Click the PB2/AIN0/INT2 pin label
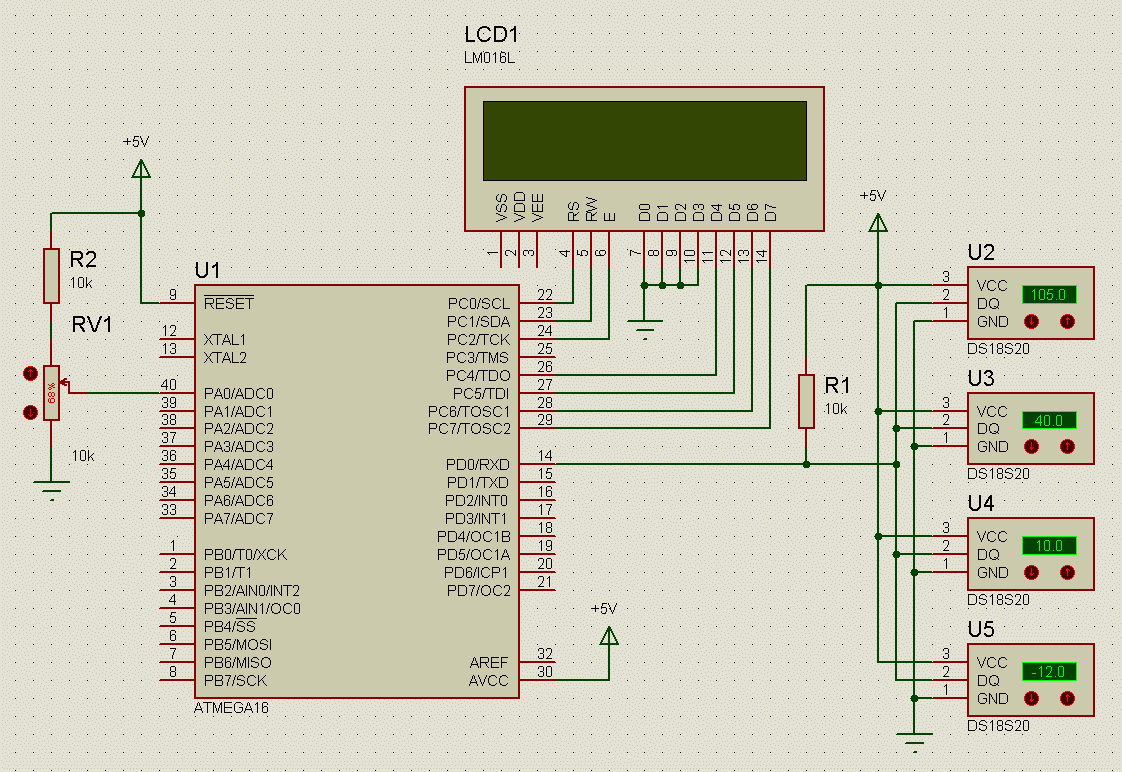Screen dimensions: 1122x772 [252, 591]
